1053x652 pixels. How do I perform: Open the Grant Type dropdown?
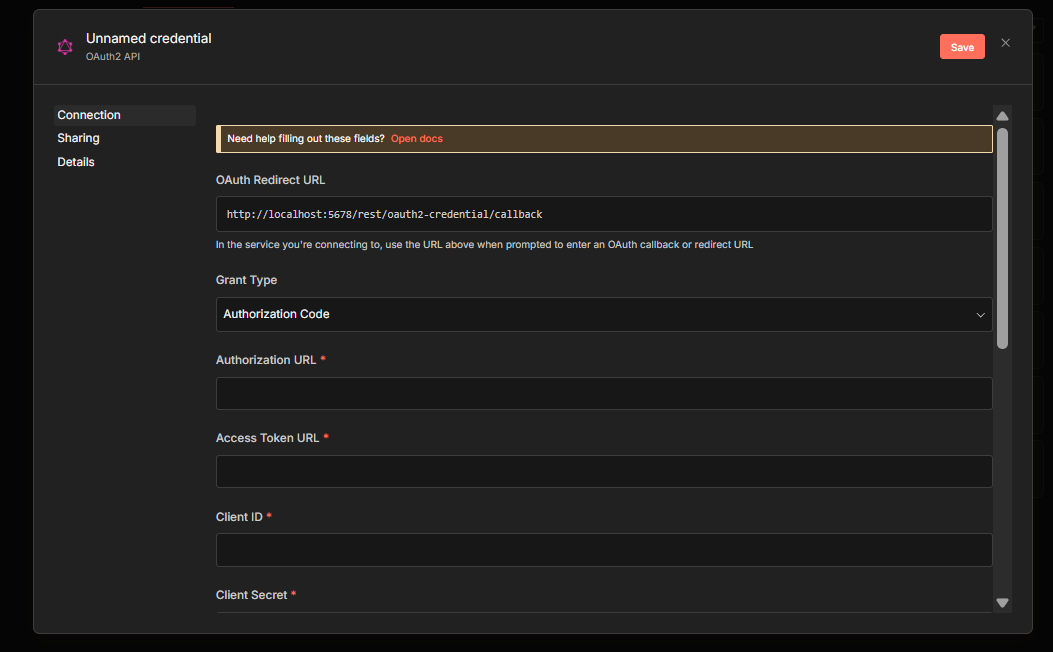(603, 314)
